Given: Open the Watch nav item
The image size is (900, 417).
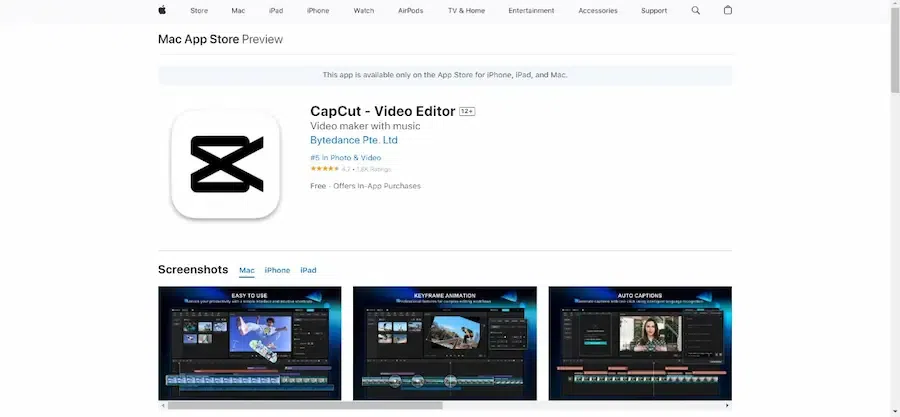Looking at the screenshot, I should tap(364, 10).
